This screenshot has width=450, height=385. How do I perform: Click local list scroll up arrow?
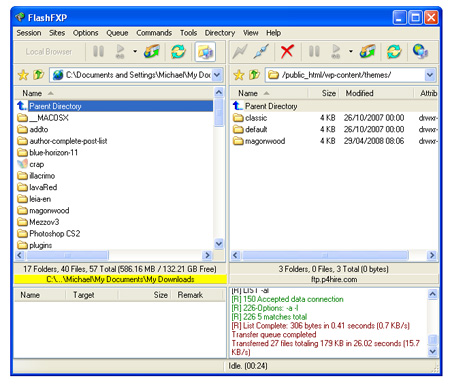[x=219, y=92]
